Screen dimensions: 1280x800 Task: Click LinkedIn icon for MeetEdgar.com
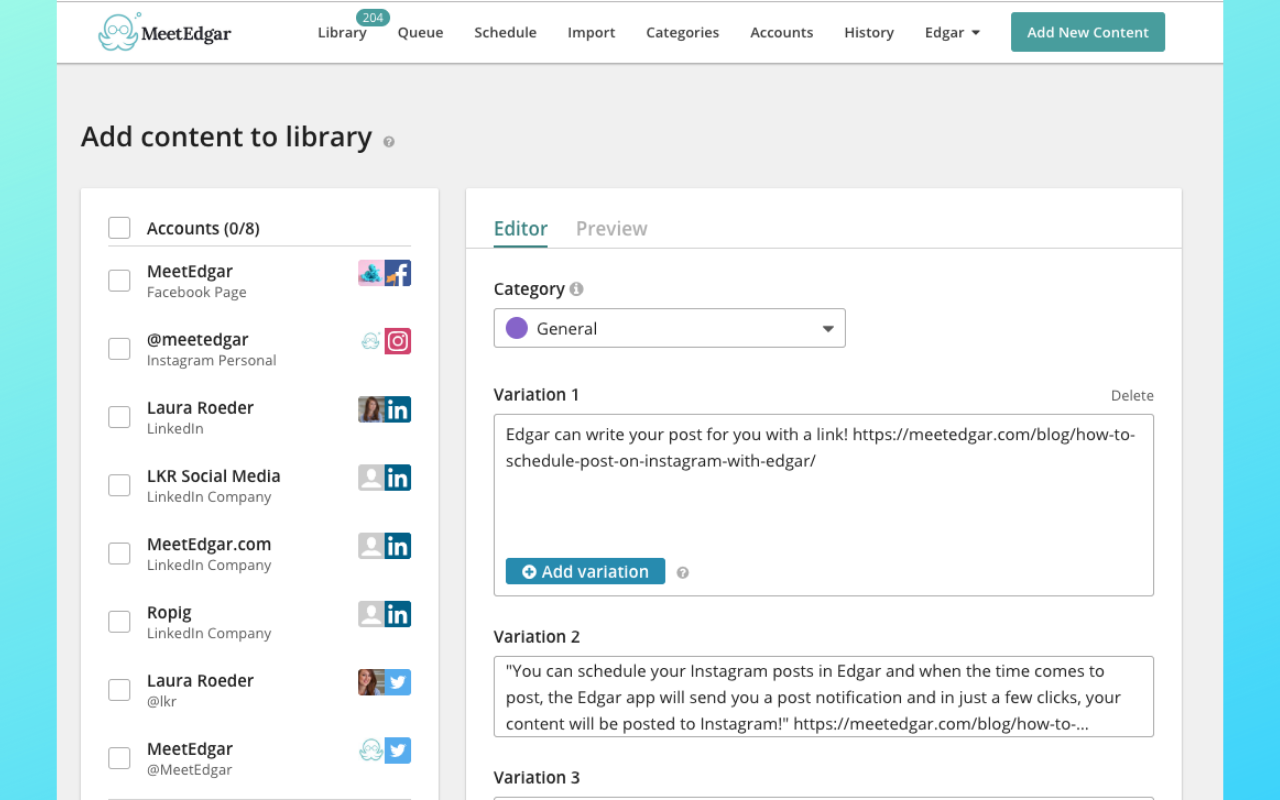tap(398, 546)
